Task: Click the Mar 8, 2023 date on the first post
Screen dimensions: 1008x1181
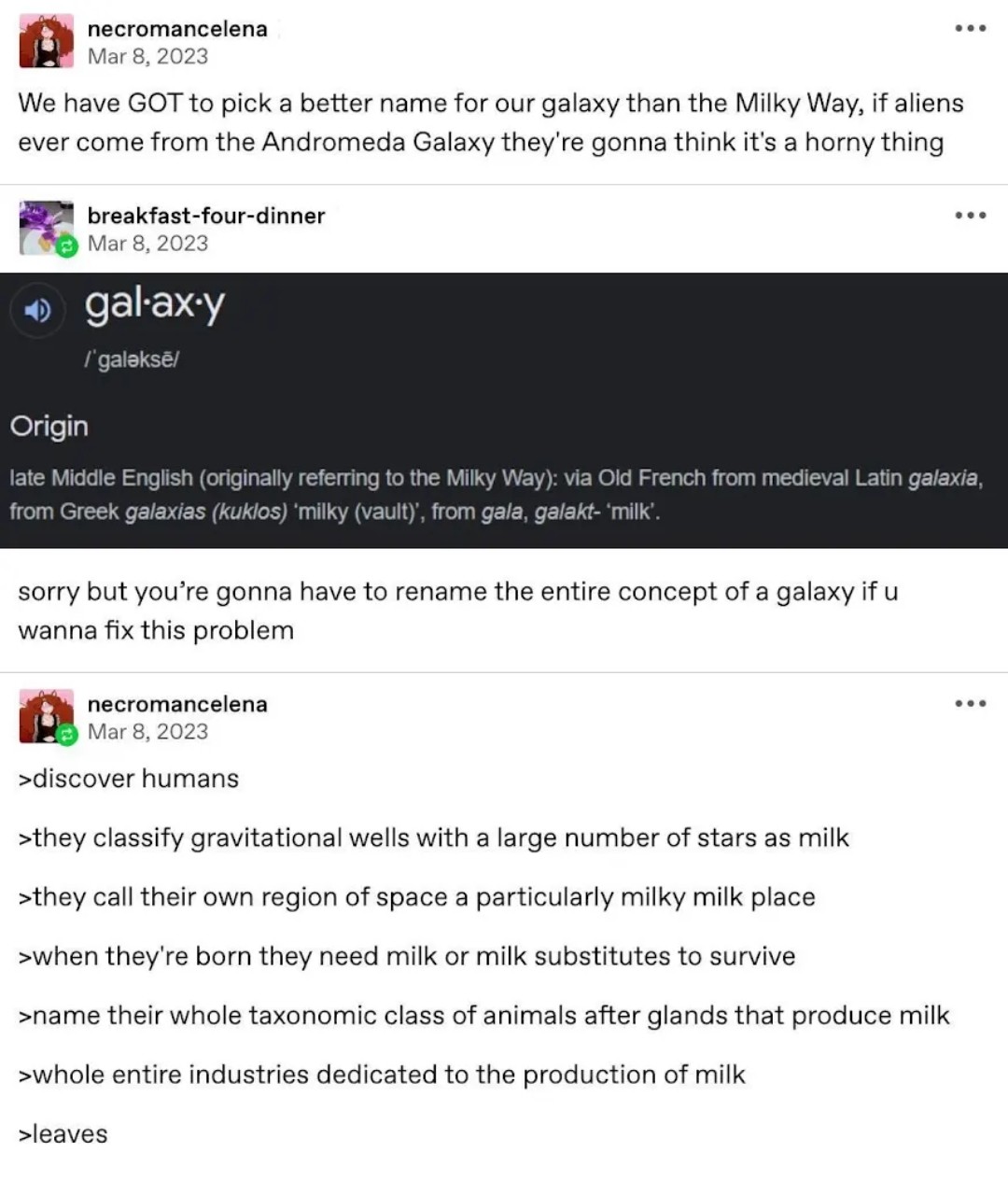Action: click(147, 56)
